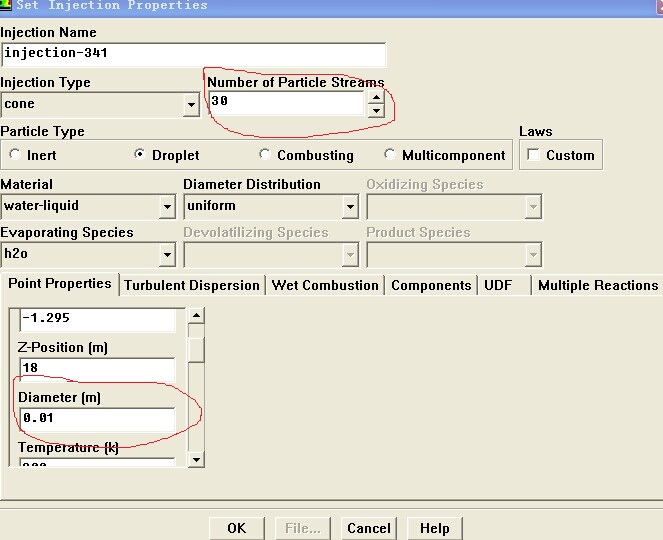The height and width of the screenshot is (540, 663).
Task: Expand the Evaporating Species h2o dropdown
Action: (167, 255)
